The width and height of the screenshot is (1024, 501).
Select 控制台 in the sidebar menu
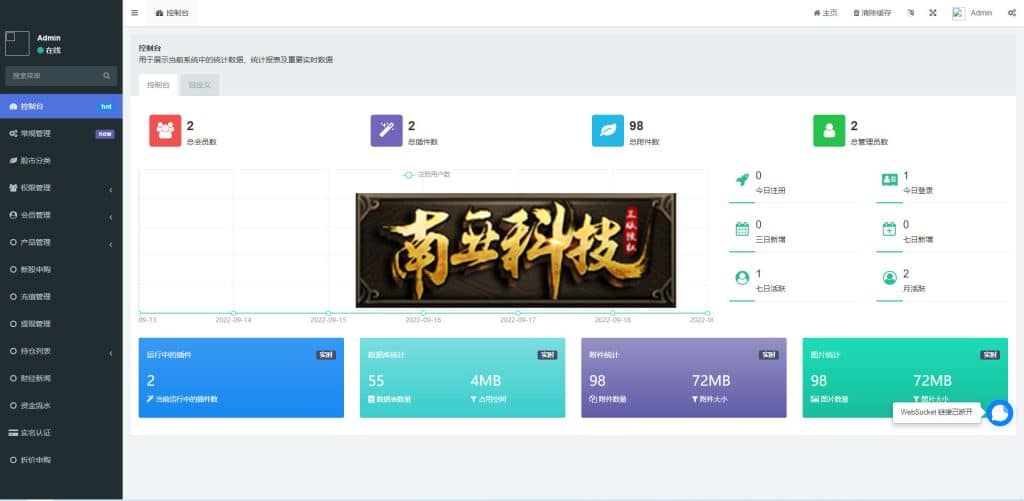(x=61, y=106)
